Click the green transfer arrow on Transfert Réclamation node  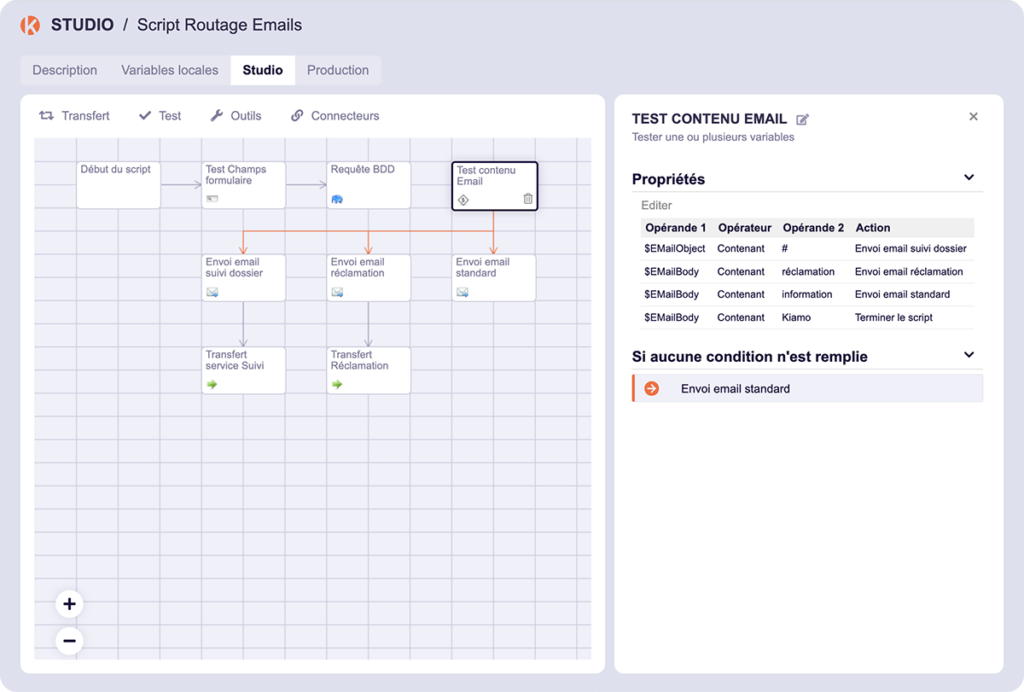(336, 384)
